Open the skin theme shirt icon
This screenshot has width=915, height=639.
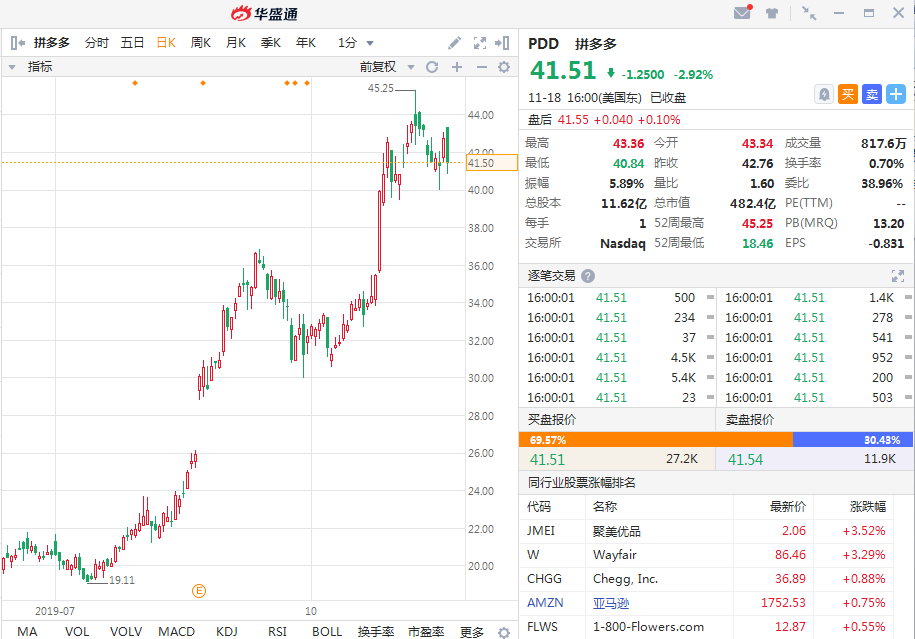coord(772,13)
